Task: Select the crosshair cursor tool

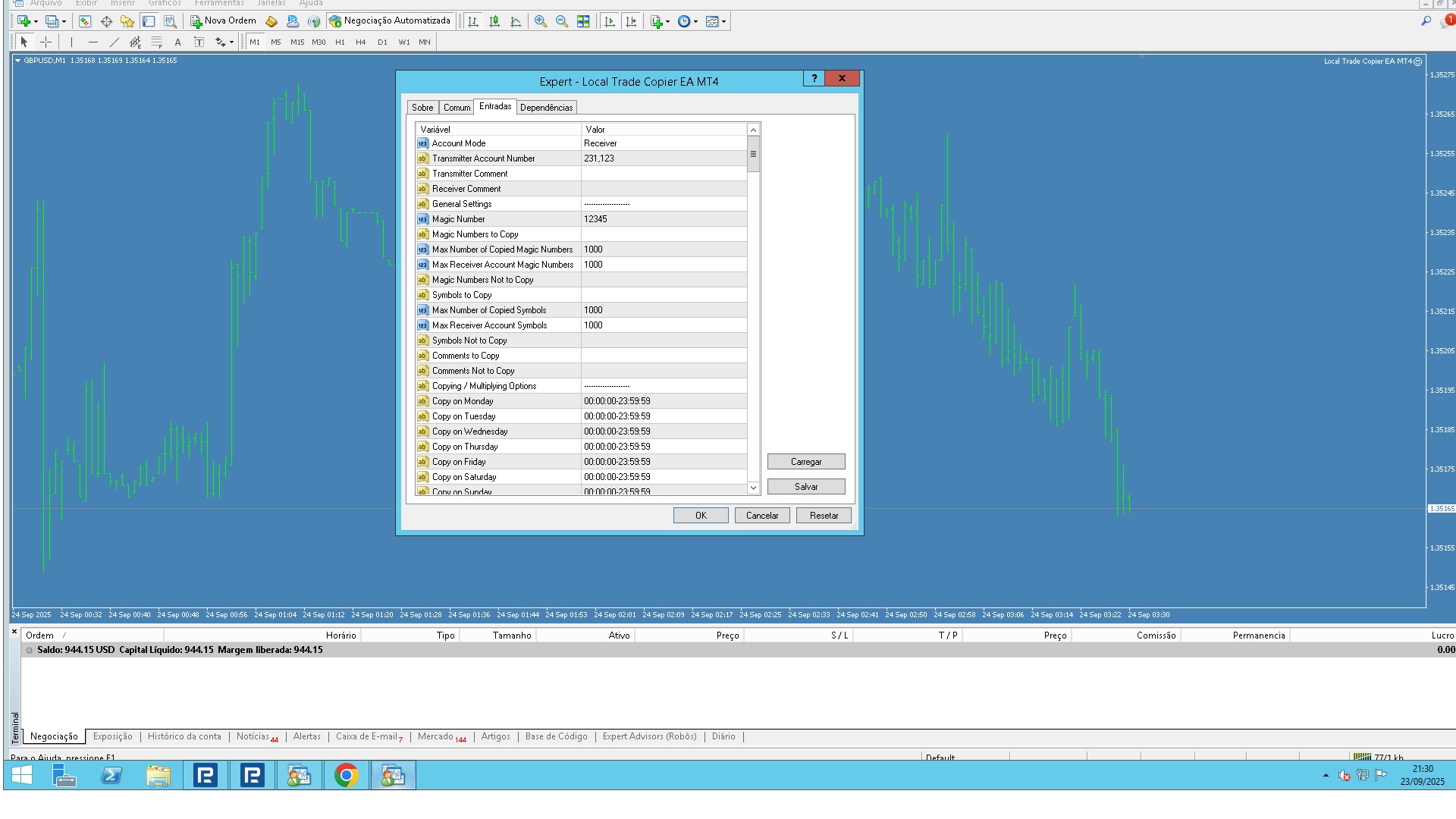Action: pyautogui.click(x=45, y=42)
